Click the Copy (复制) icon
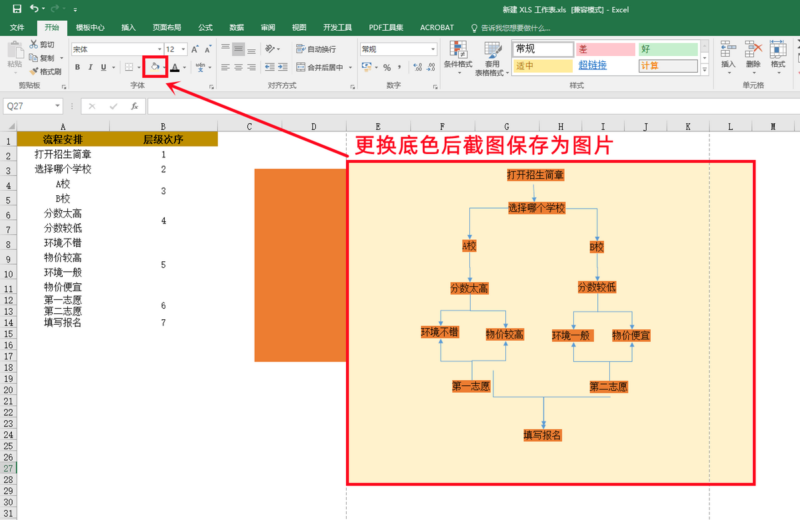Image resolution: width=800 pixels, height=520 pixels. click(x=34, y=58)
